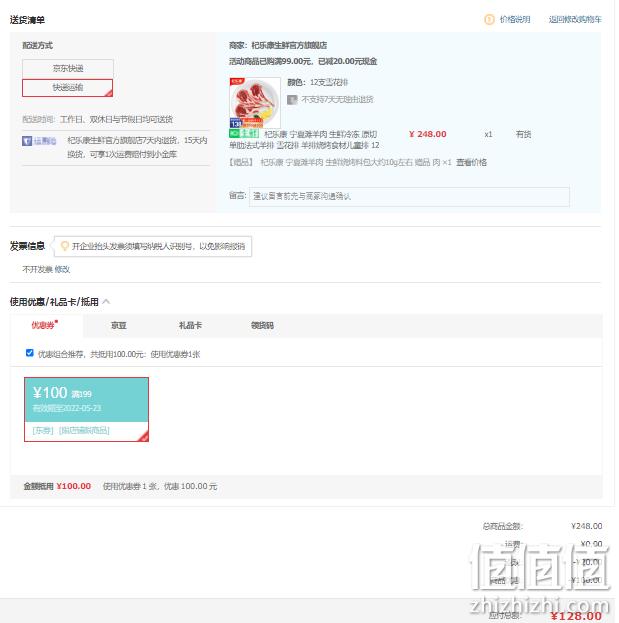The width and height of the screenshot is (619, 623).
Task: Click 商家 杞乐康生鲜官方旗舰店 text
Action: pos(278,45)
